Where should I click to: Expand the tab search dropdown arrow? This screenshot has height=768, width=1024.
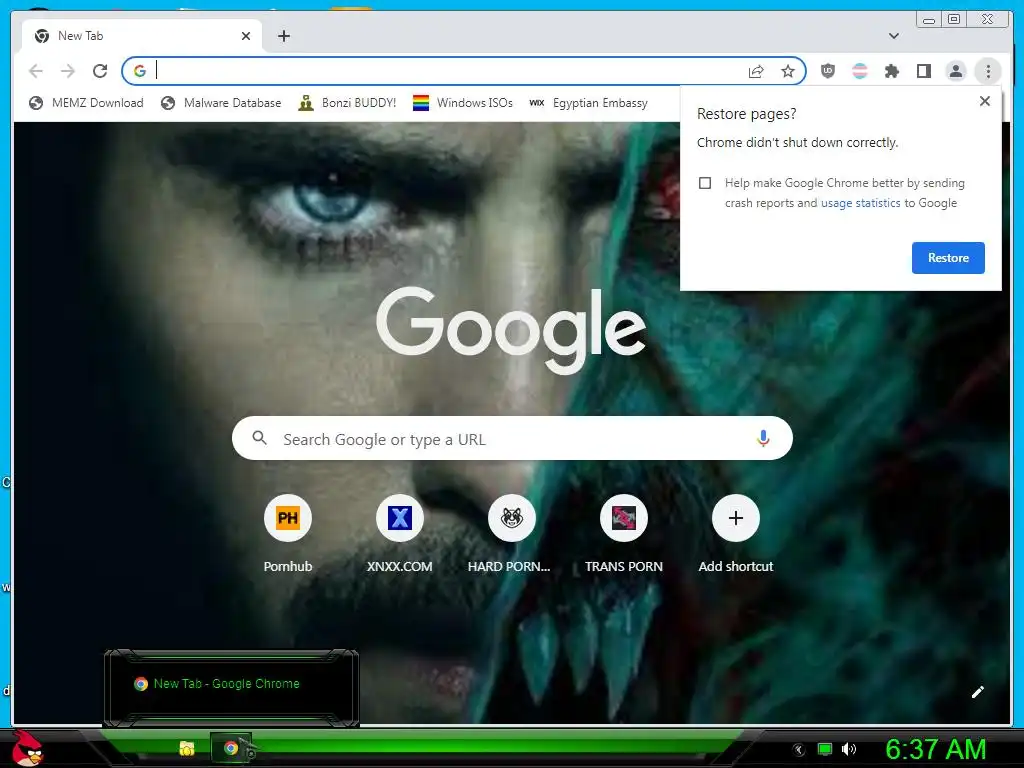click(x=894, y=36)
